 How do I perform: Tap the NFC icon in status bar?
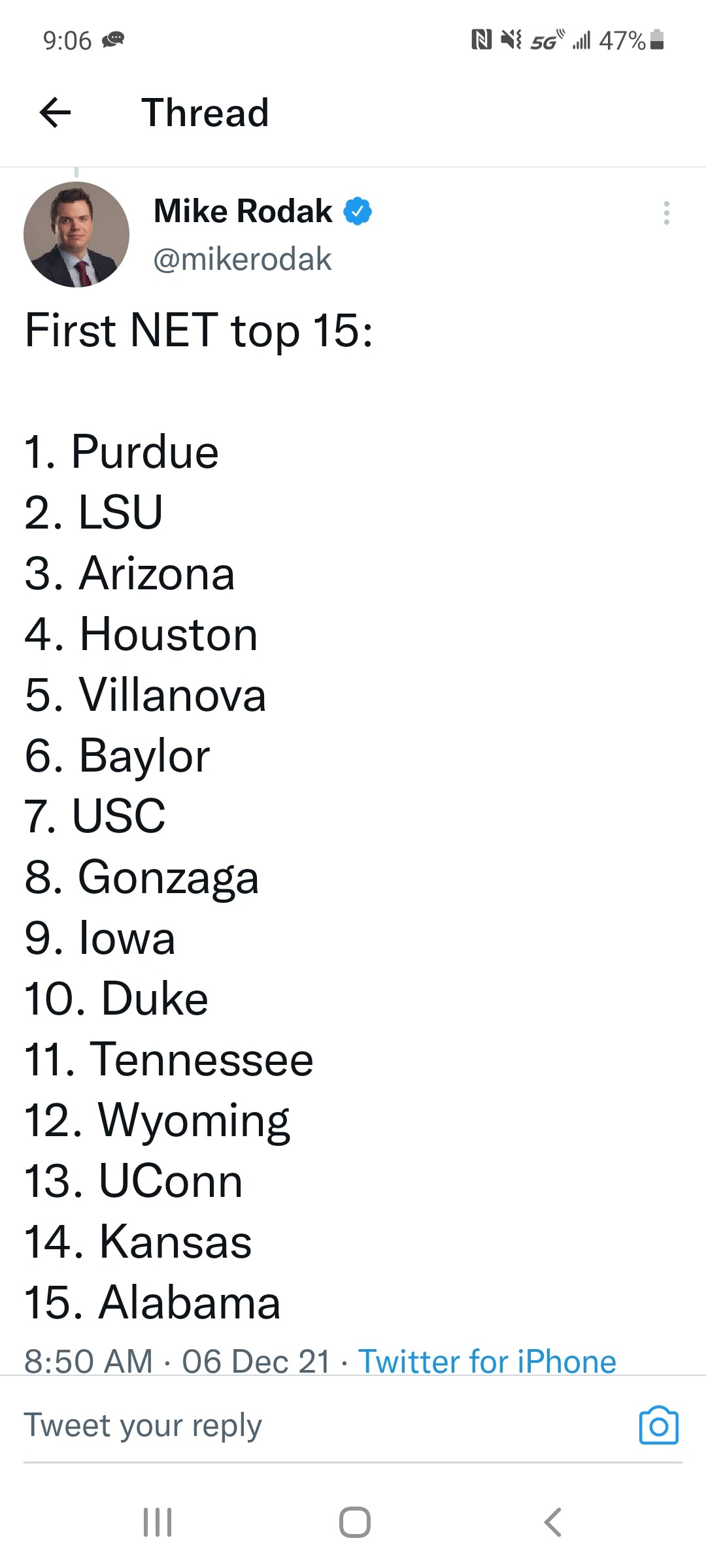(x=481, y=40)
